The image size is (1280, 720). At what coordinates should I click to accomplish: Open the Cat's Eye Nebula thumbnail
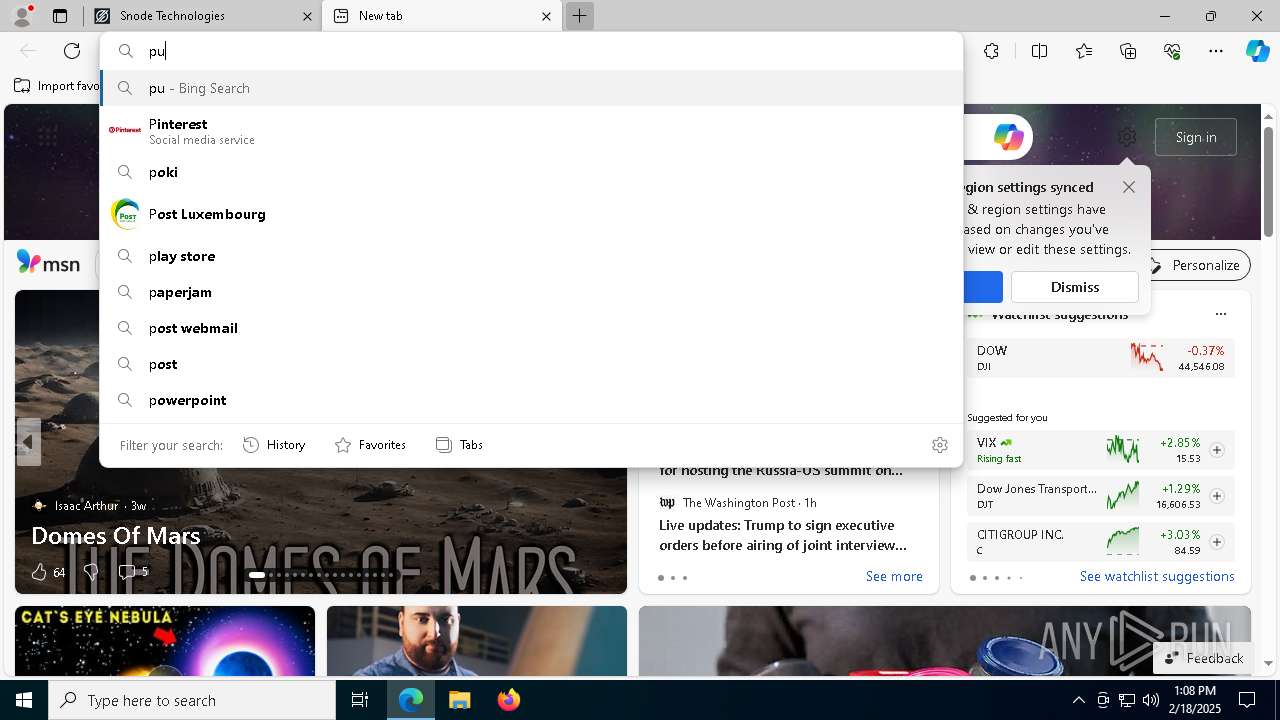point(165,641)
